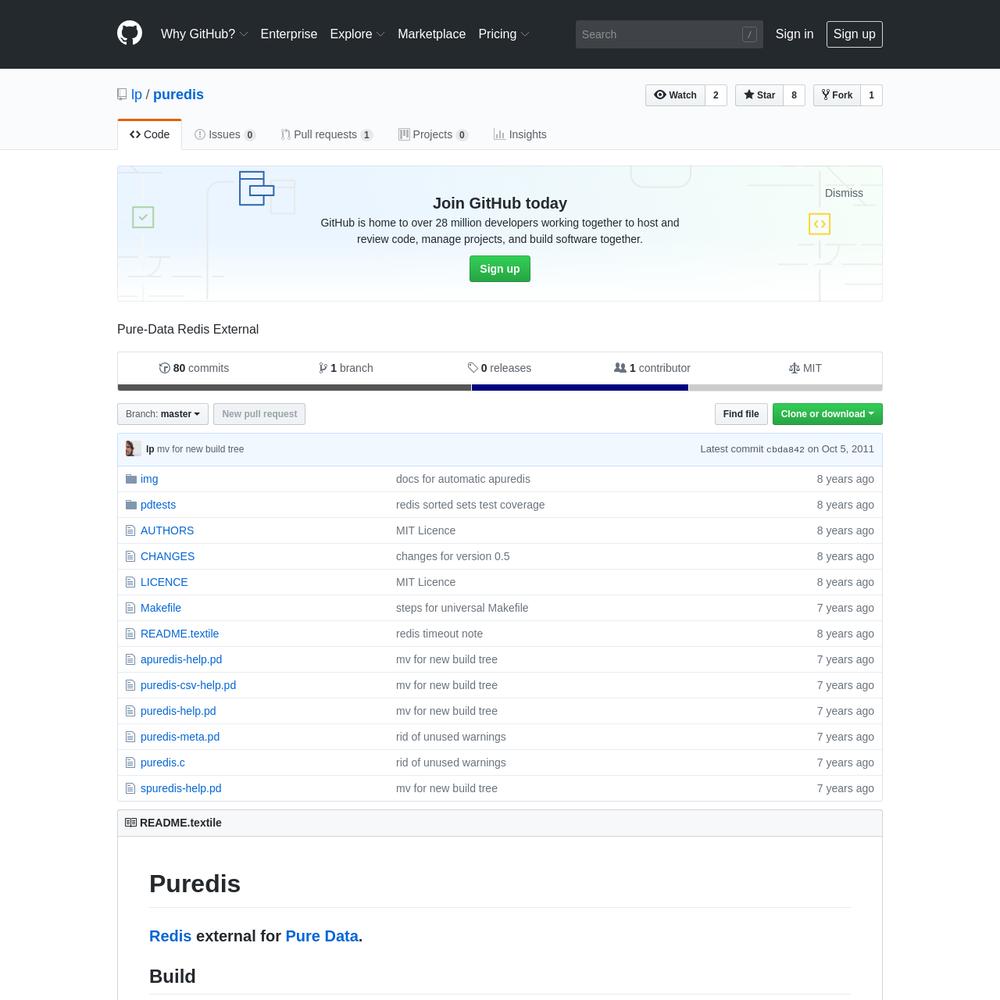Viewport: 1000px width, 1000px height.
Task: Switch to the Projects tab
Action: 432,135
